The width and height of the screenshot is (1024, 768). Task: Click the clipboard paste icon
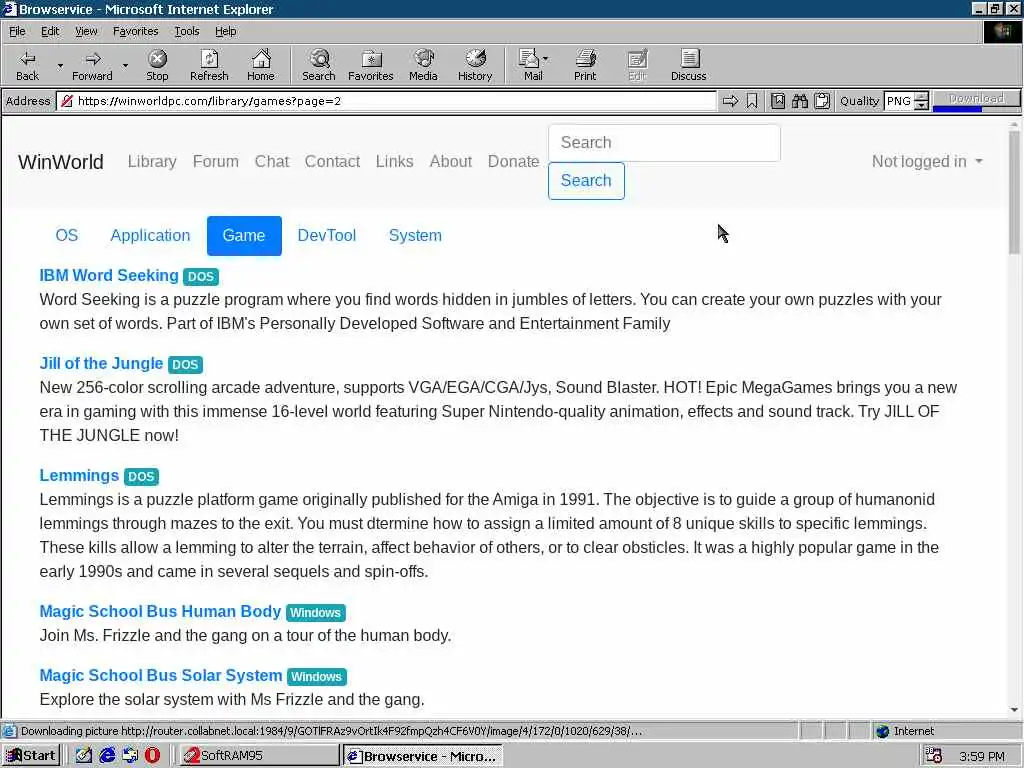[x=822, y=101]
